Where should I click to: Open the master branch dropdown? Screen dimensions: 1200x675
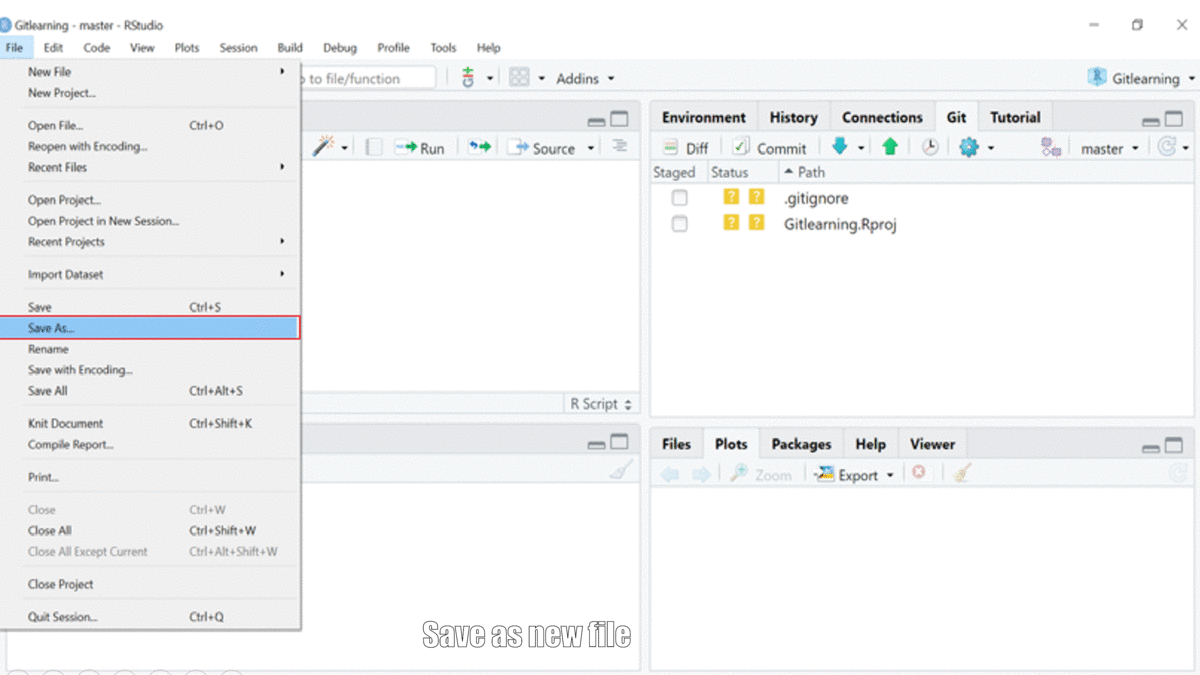1109,148
